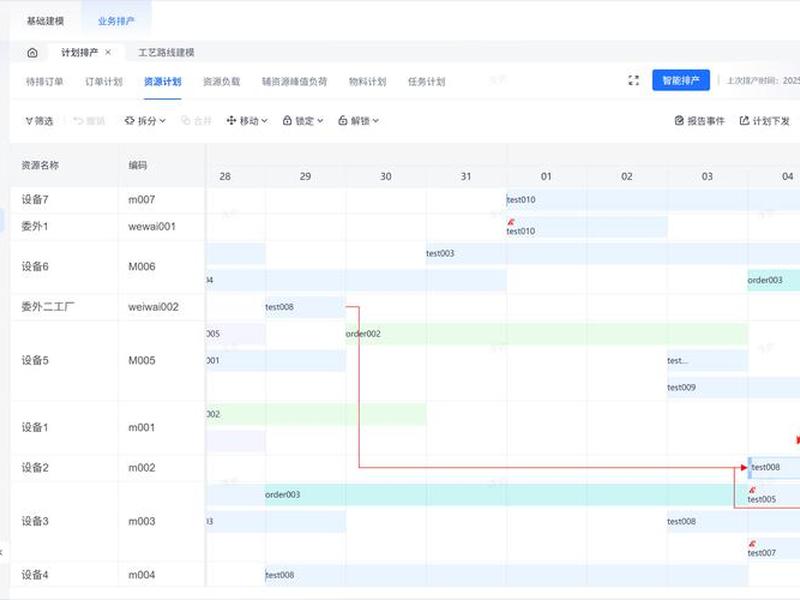Open the home icon tab
This screenshot has height=600, width=800.
pyautogui.click(x=32, y=53)
